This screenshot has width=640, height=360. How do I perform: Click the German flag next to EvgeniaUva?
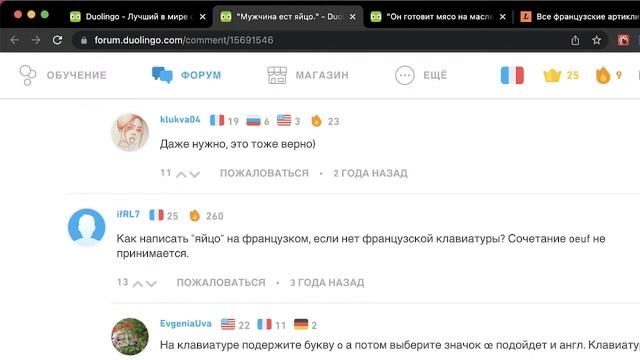tap(301, 324)
